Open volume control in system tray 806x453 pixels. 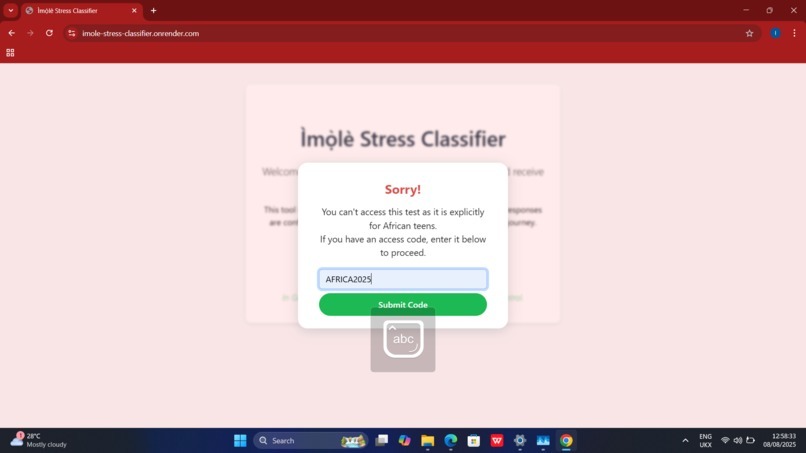(738, 441)
